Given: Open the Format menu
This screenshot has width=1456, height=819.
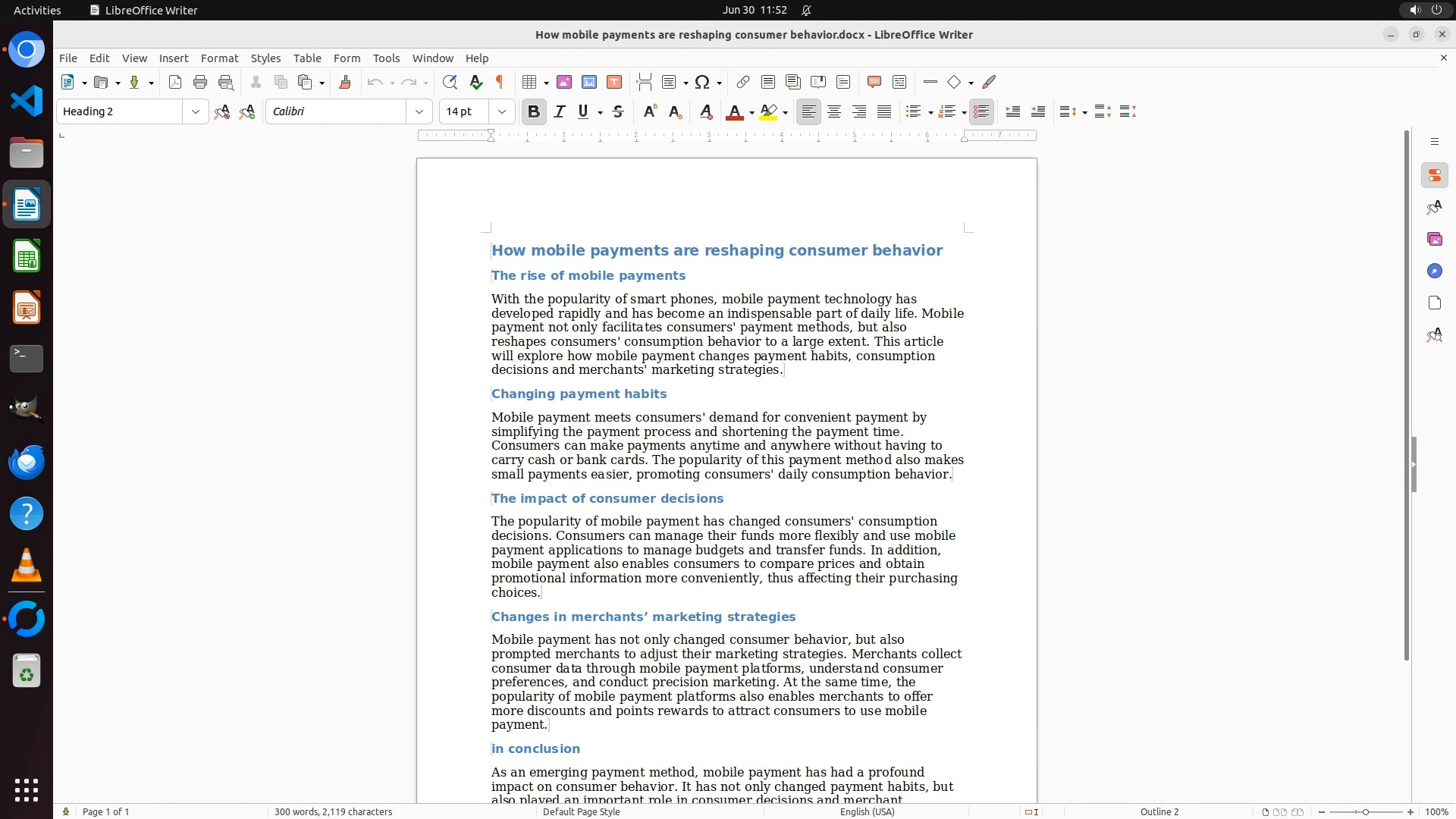Looking at the screenshot, I should pyautogui.click(x=219, y=58).
